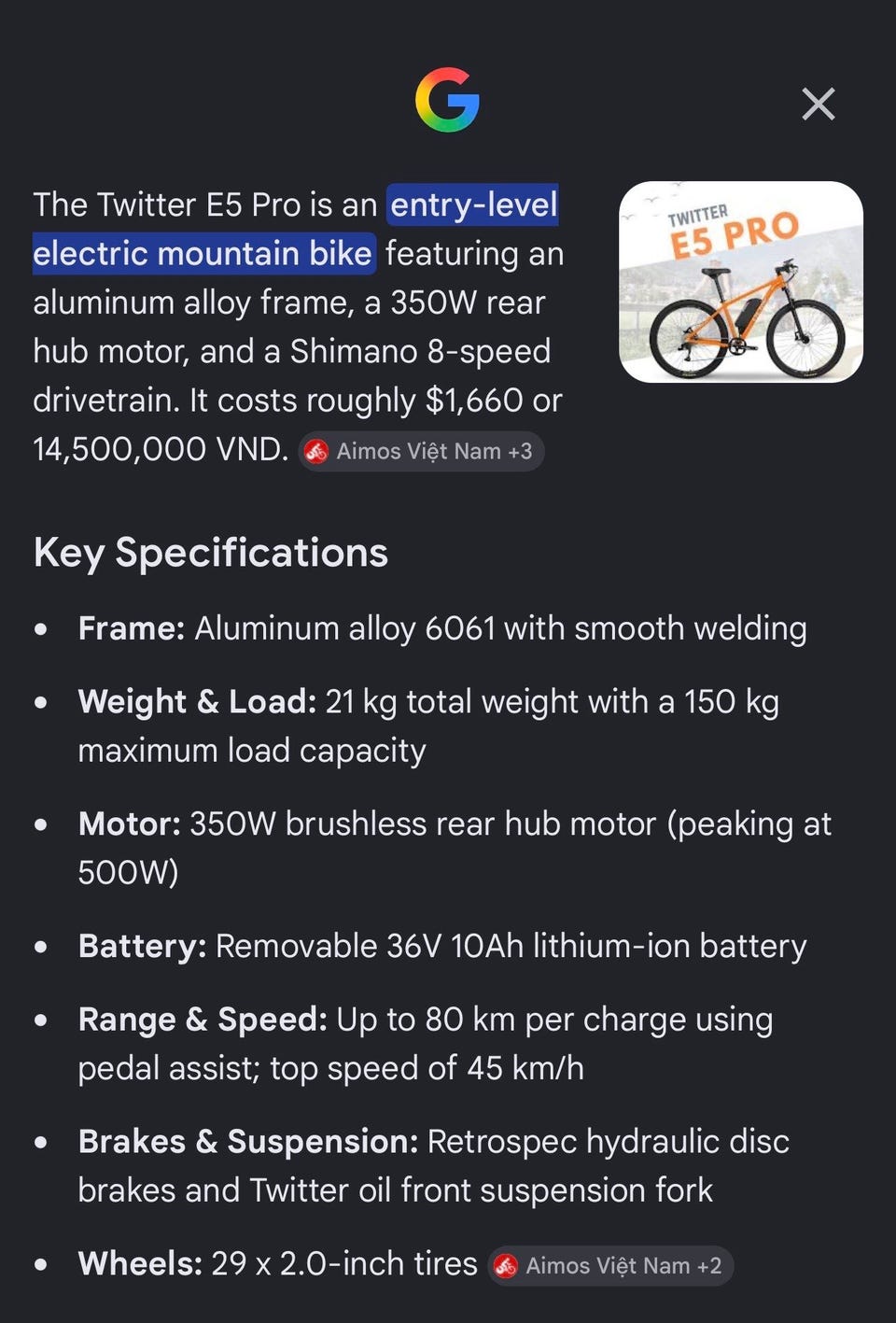The height and width of the screenshot is (1323, 896).
Task: Click highlighted "entry-level electric mountain bike" text
Action: (295, 229)
